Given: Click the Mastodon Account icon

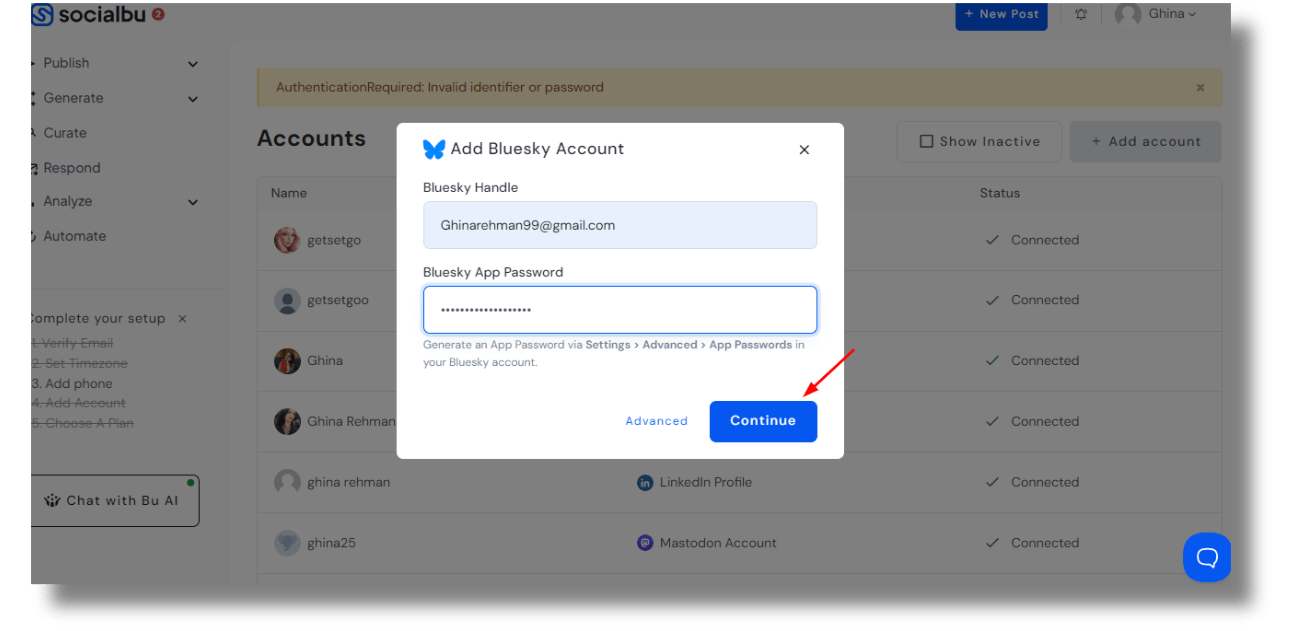Looking at the screenshot, I should pyautogui.click(x=645, y=543).
